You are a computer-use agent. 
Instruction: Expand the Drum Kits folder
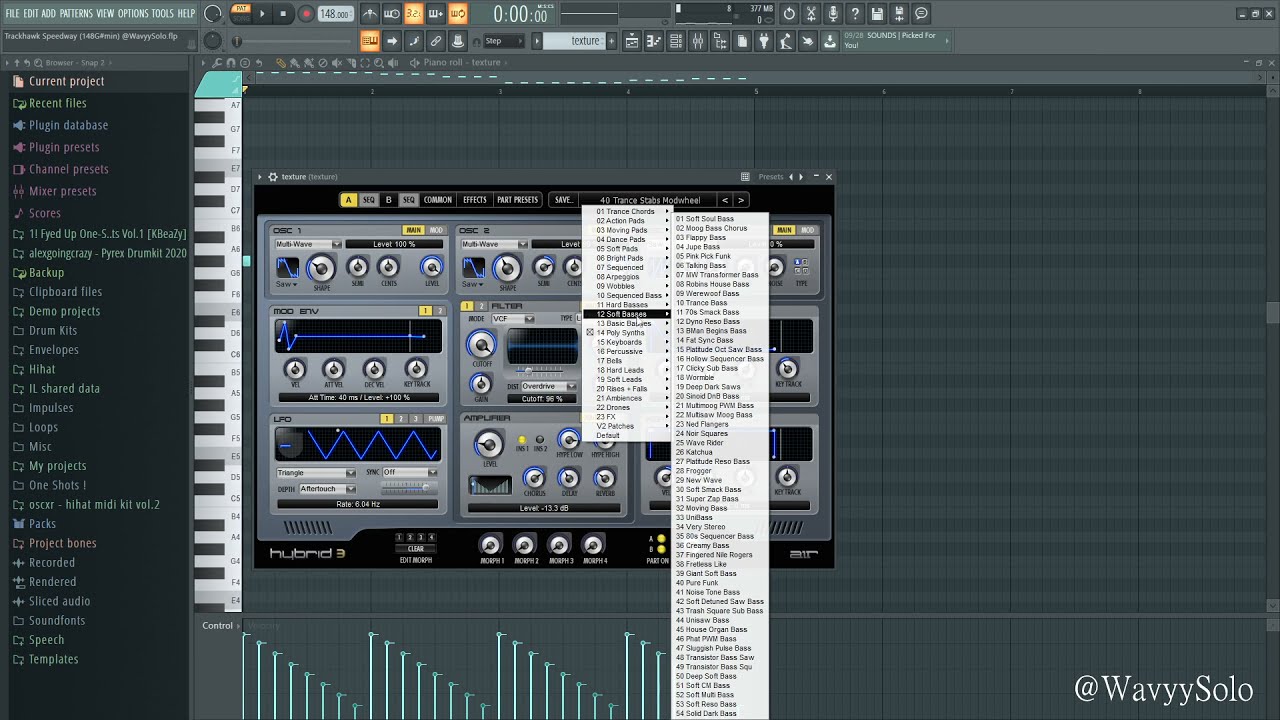[x=53, y=330]
